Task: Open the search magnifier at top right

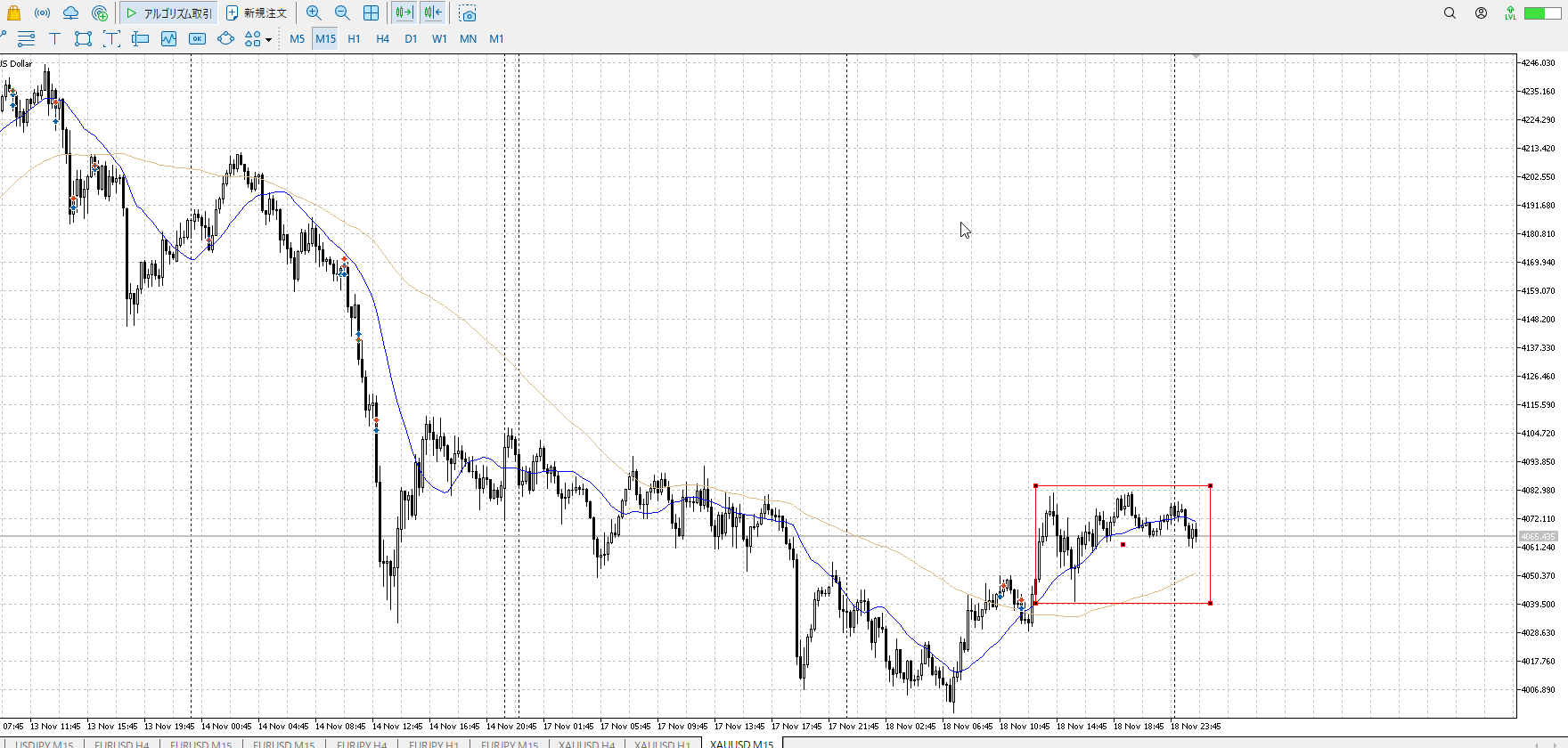Action: 1450,13
